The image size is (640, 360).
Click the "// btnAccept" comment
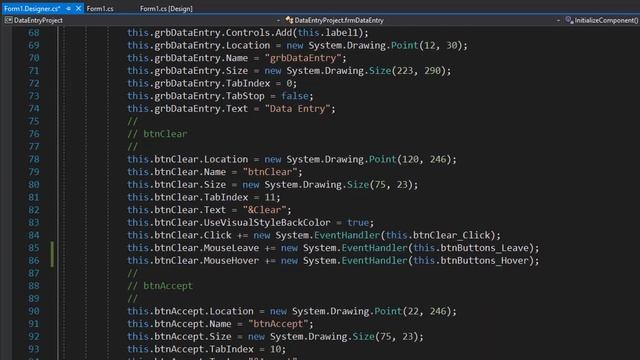pos(160,286)
